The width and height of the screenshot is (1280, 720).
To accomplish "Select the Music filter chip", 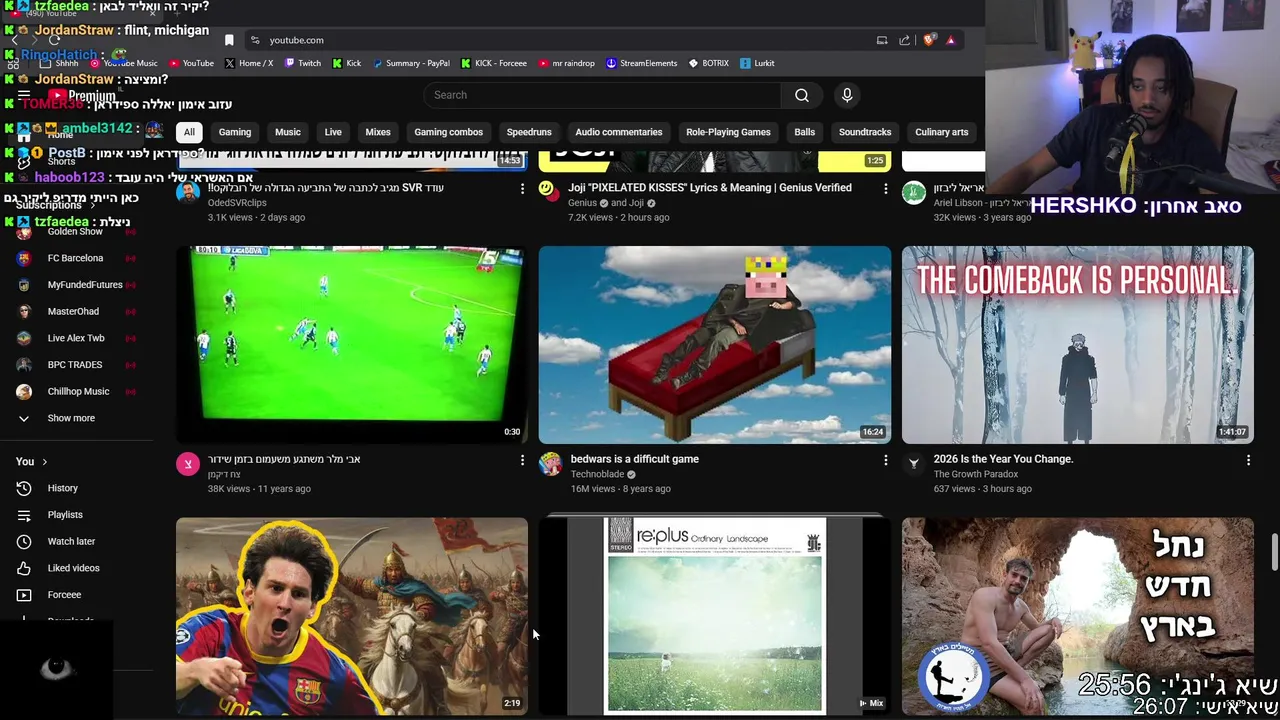I will [288, 132].
